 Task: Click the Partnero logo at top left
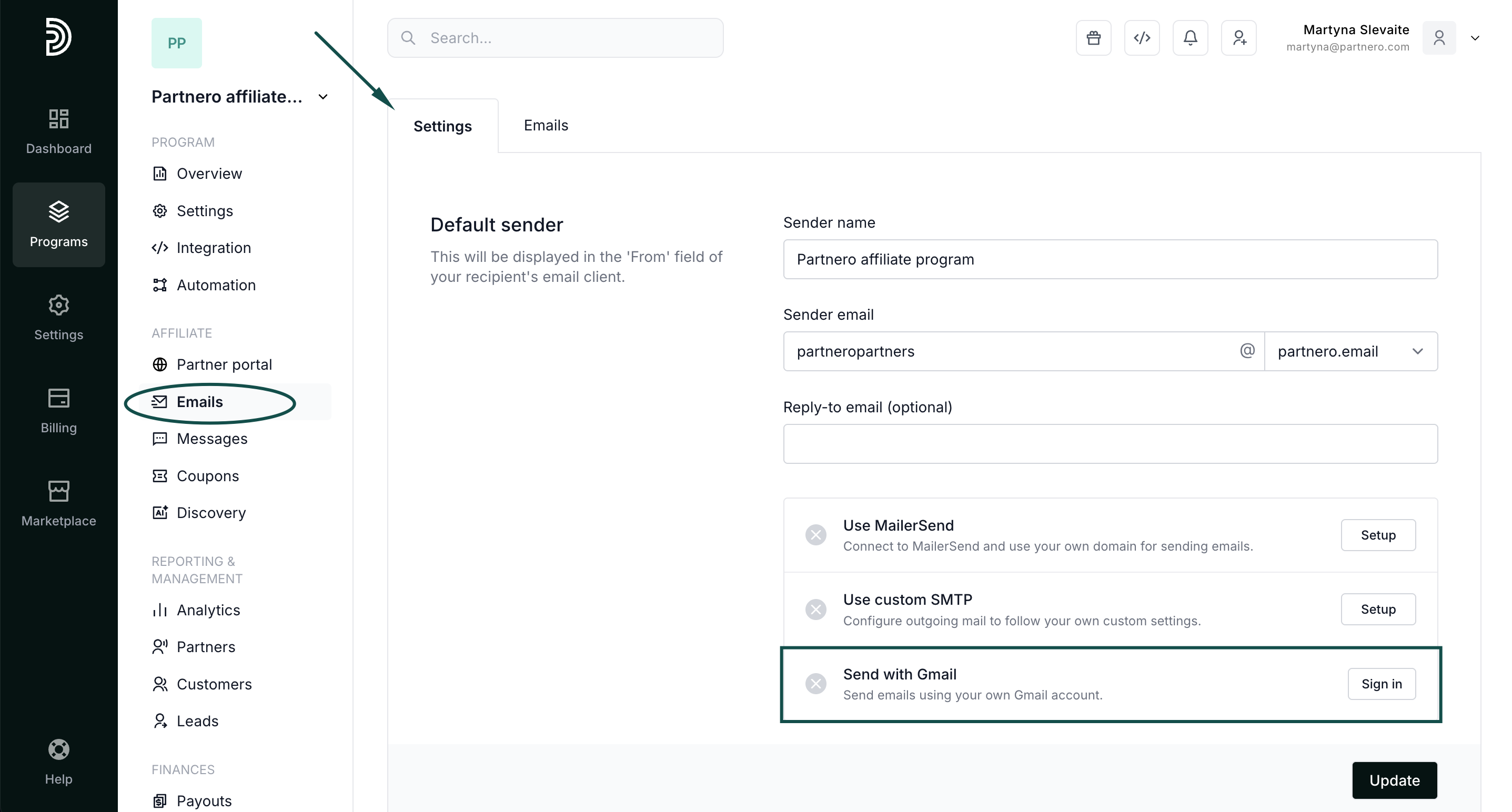59,37
